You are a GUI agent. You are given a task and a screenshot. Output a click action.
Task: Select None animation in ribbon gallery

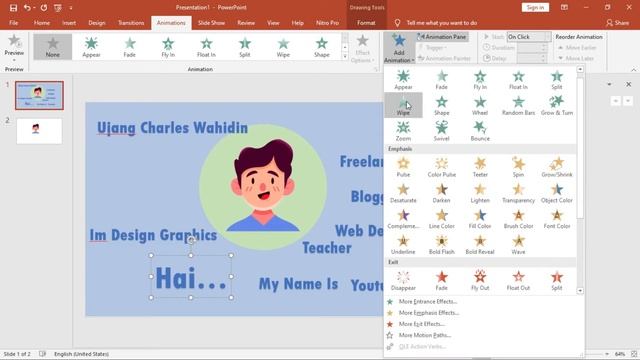(53, 47)
